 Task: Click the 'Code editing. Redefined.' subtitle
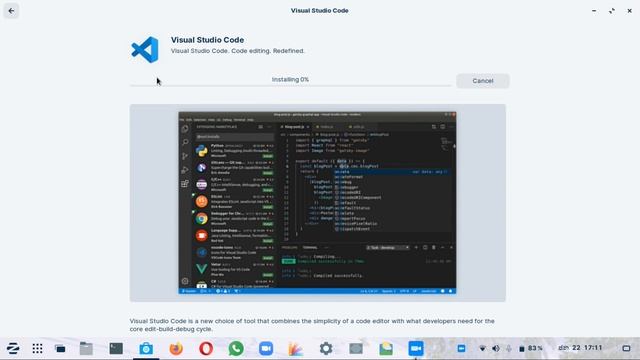click(x=268, y=51)
